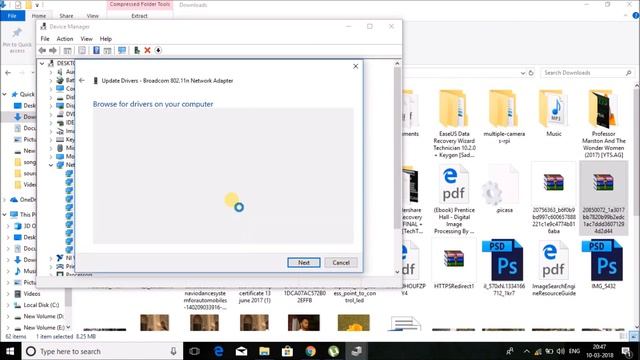Click the download arrow toolbar icon

point(158,50)
